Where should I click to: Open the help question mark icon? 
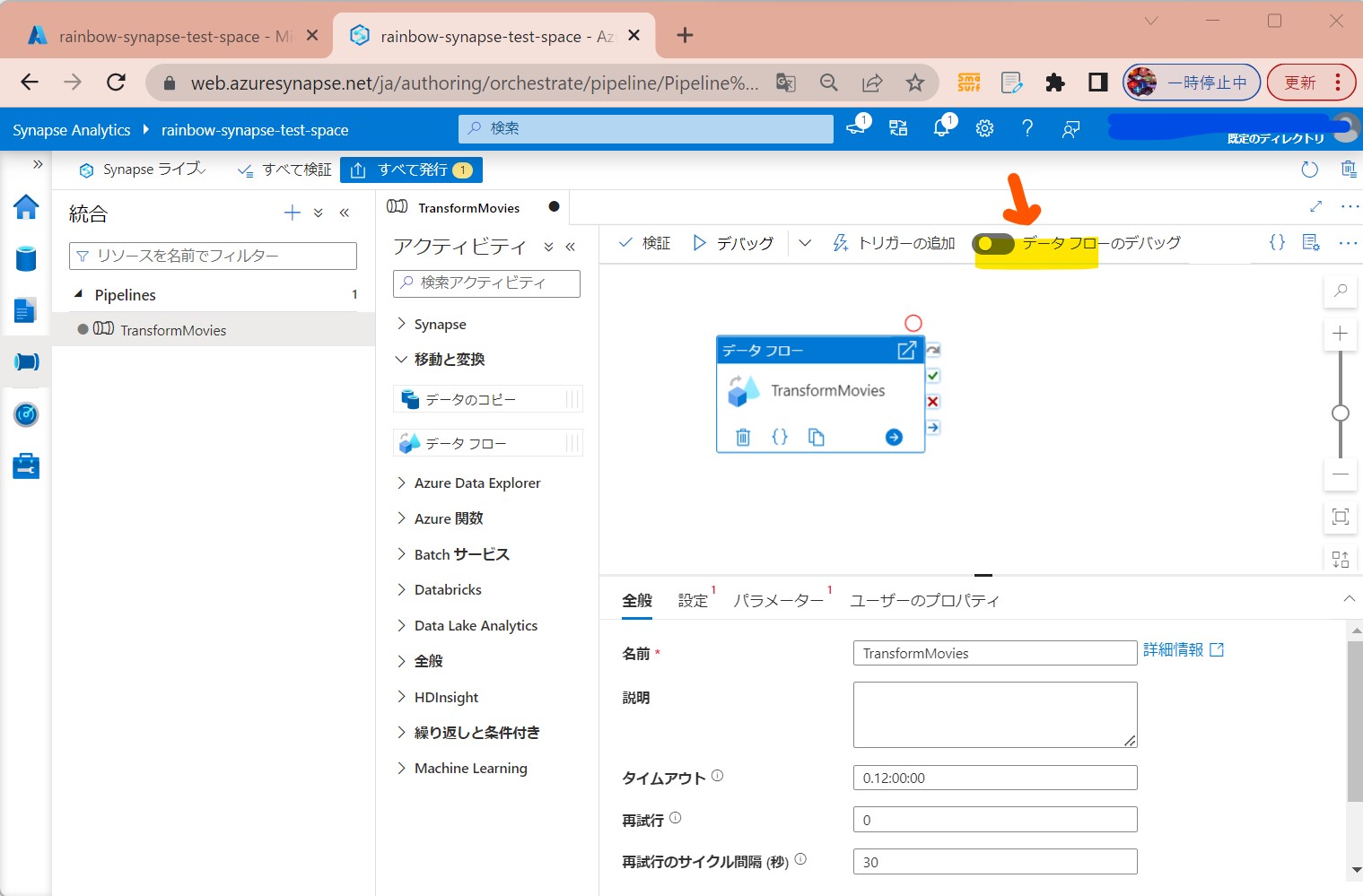click(x=1027, y=128)
